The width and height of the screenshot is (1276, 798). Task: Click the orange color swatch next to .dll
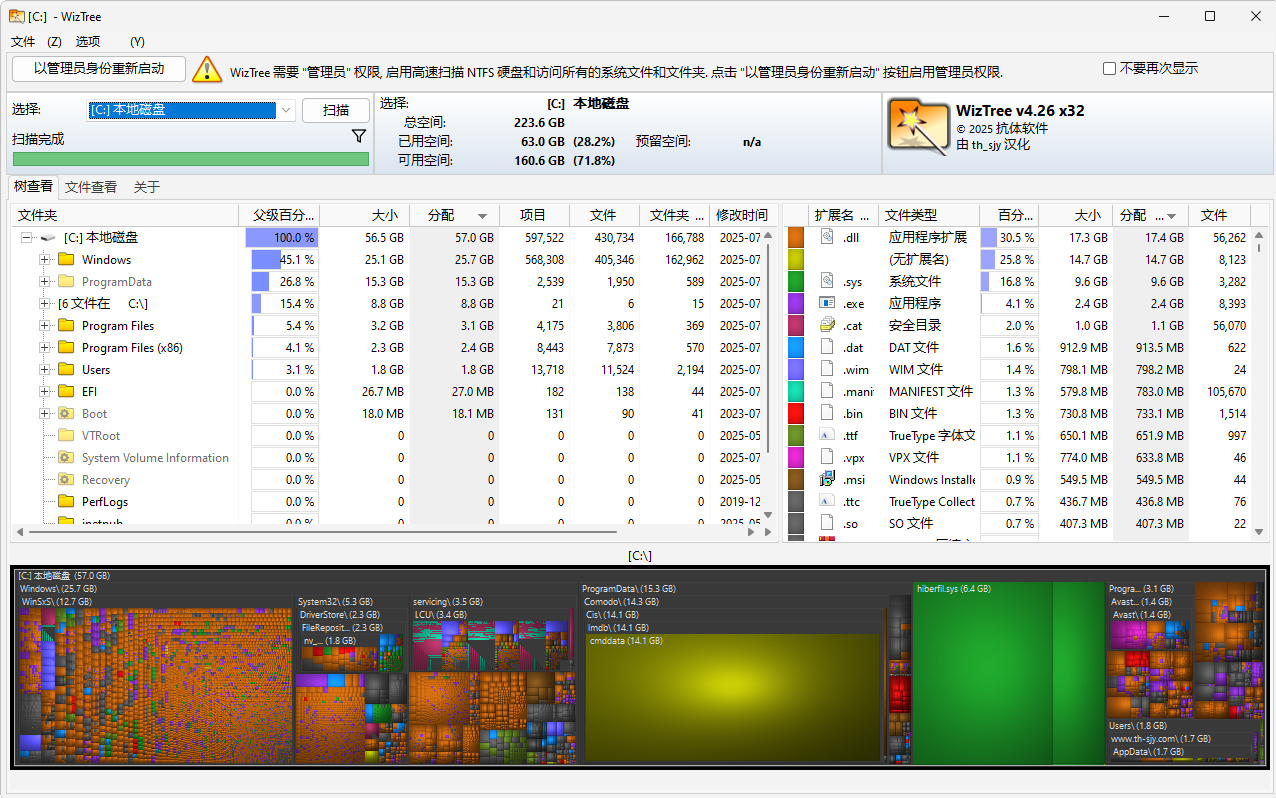[796, 237]
